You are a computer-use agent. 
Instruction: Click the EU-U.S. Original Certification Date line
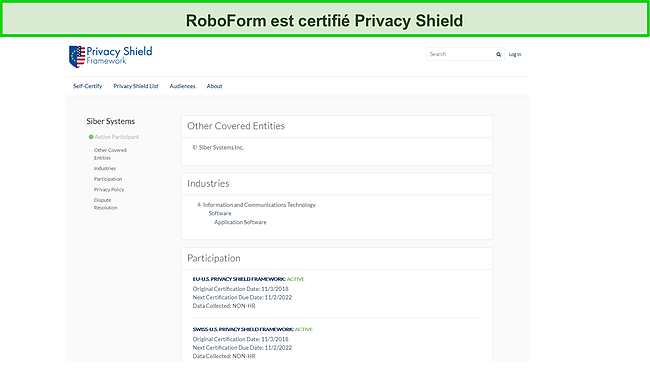[x=240, y=289]
